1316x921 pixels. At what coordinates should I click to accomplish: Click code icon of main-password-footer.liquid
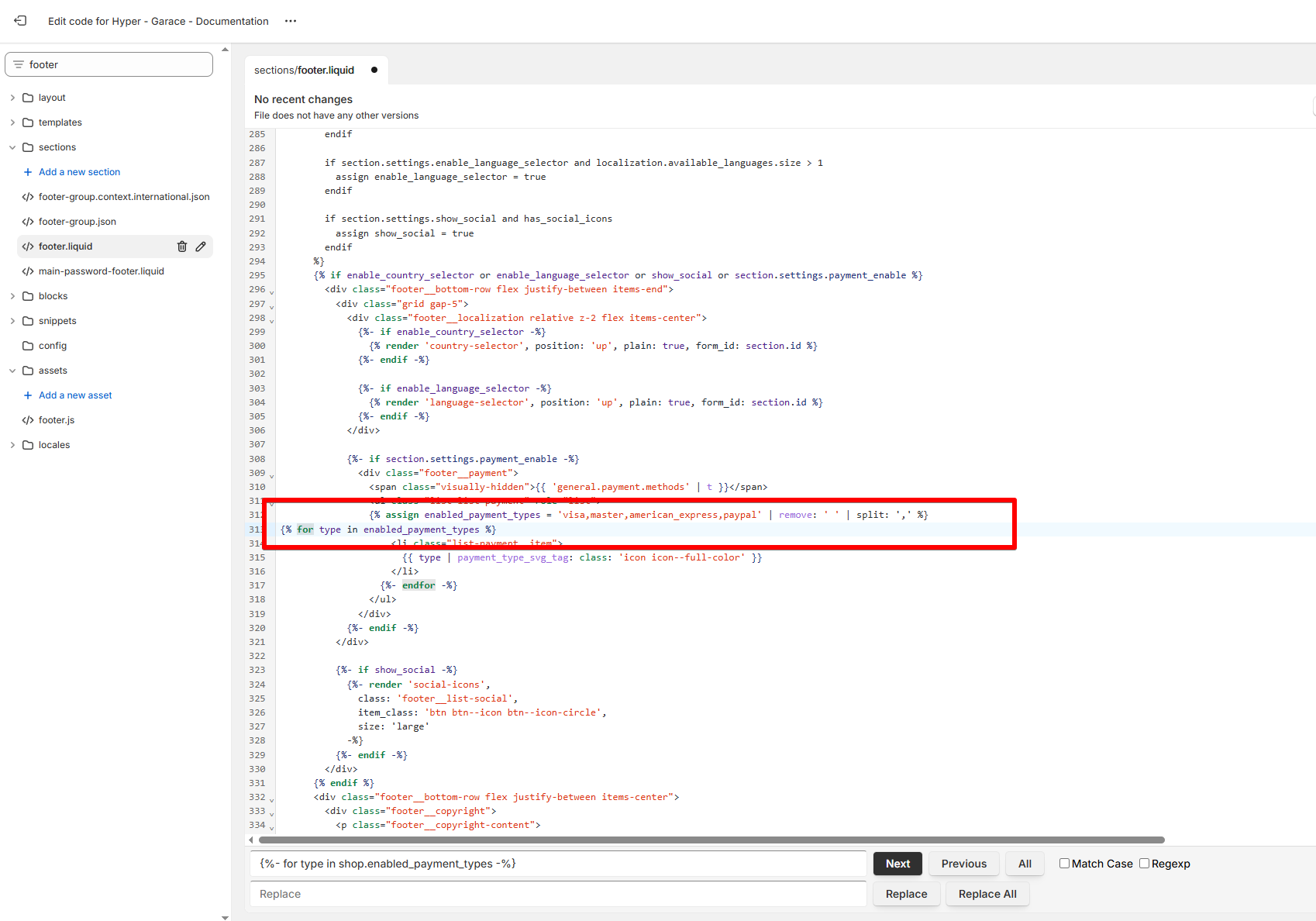pos(28,271)
